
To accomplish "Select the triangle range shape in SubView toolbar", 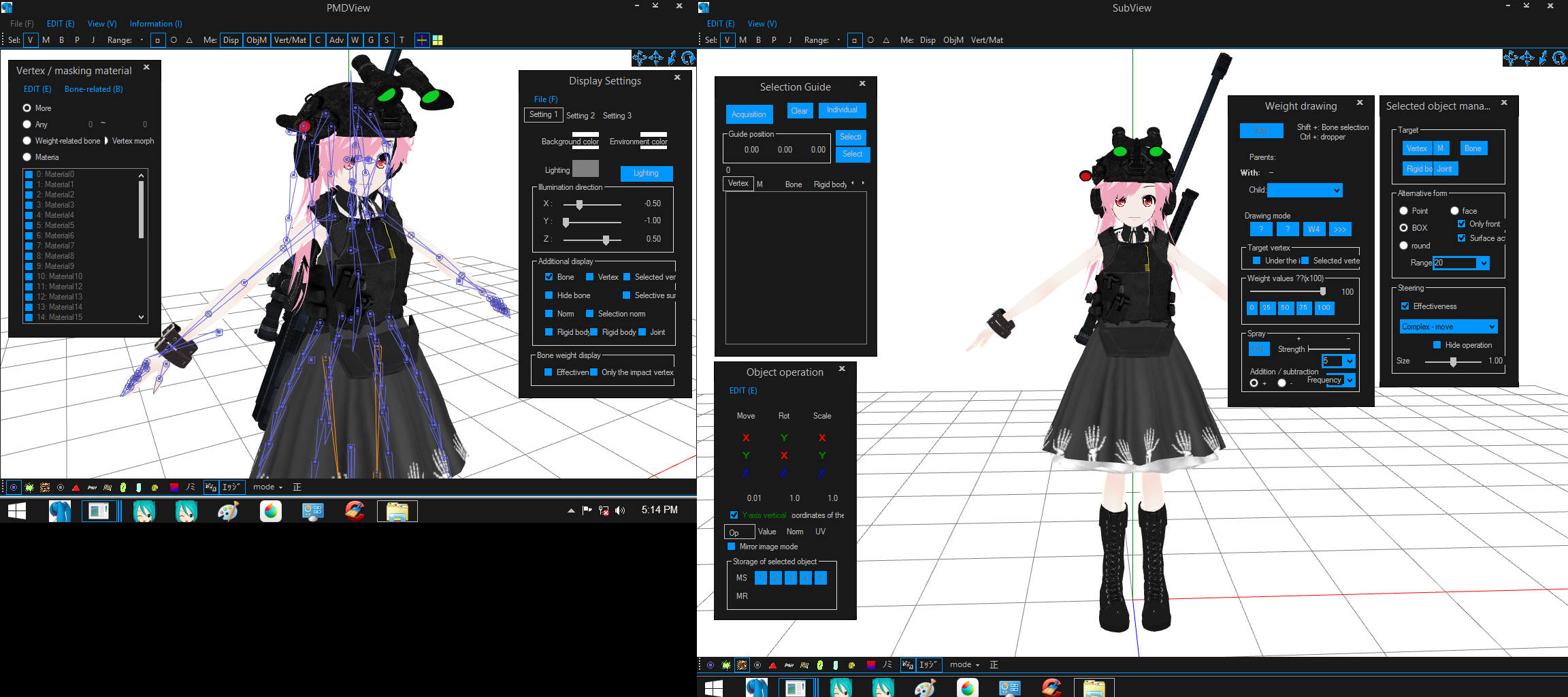I will click(x=886, y=40).
